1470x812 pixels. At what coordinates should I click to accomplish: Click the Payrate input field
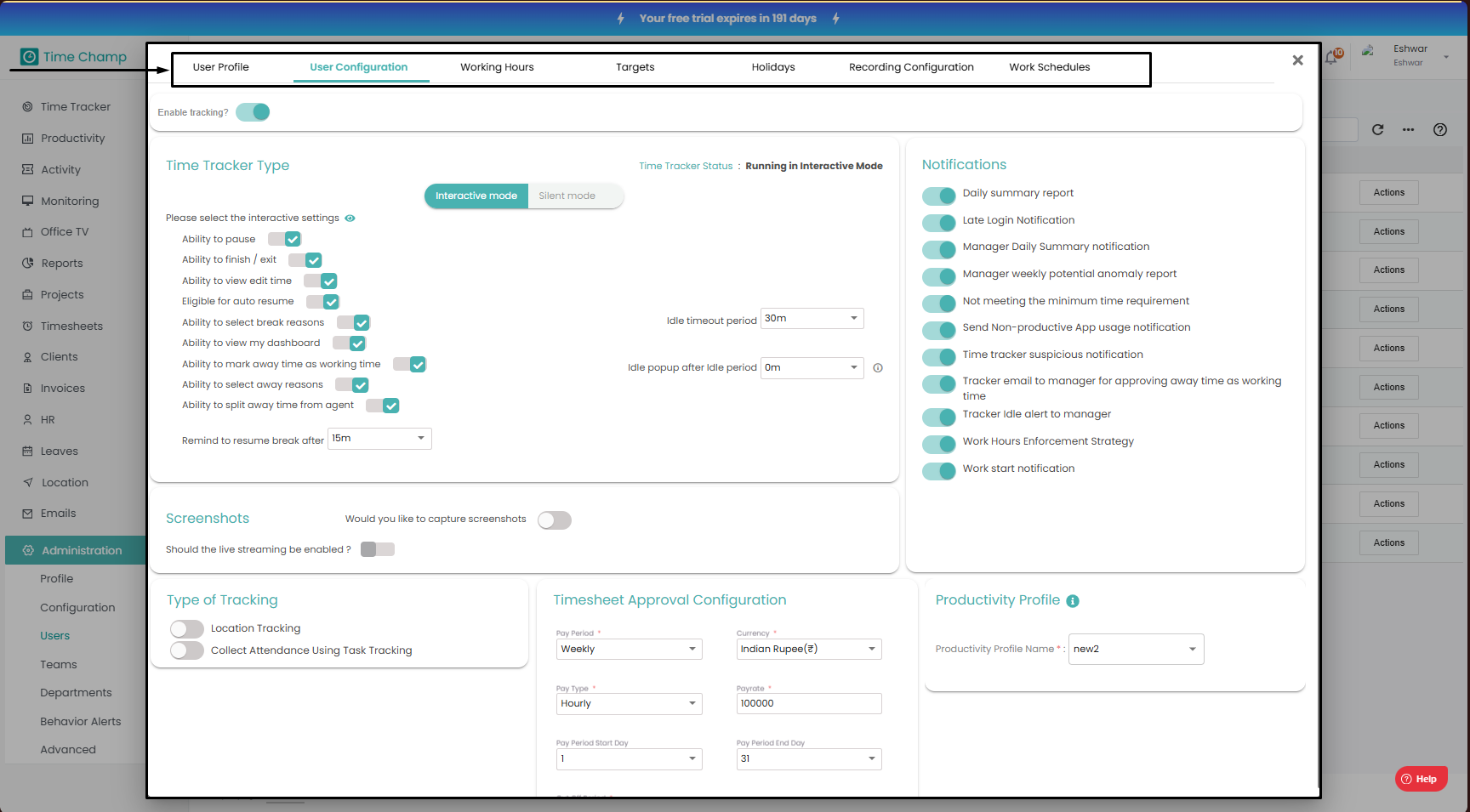(809, 703)
